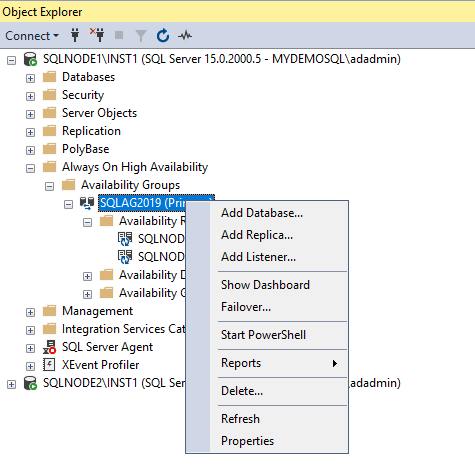Open the Connect dropdown in Object Explorer
The width and height of the screenshot is (475, 465).
pyautogui.click(x=32, y=36)
